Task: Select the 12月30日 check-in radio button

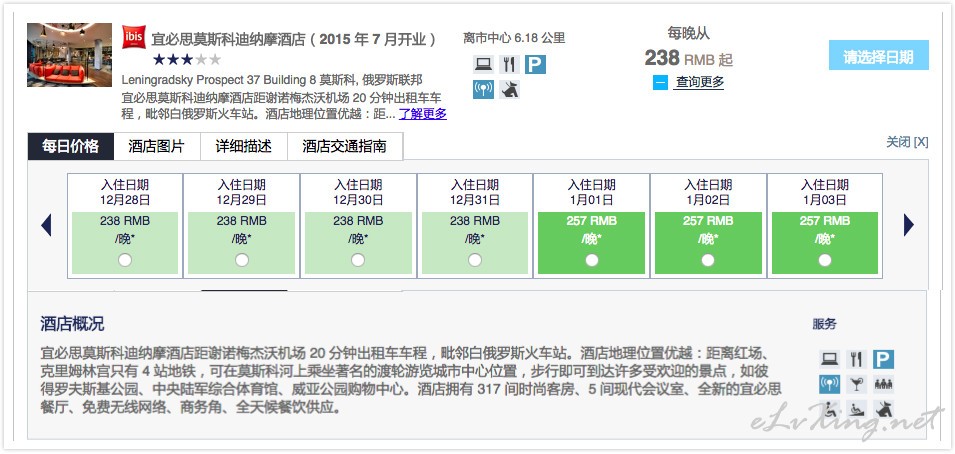Action: click(358, 260)
